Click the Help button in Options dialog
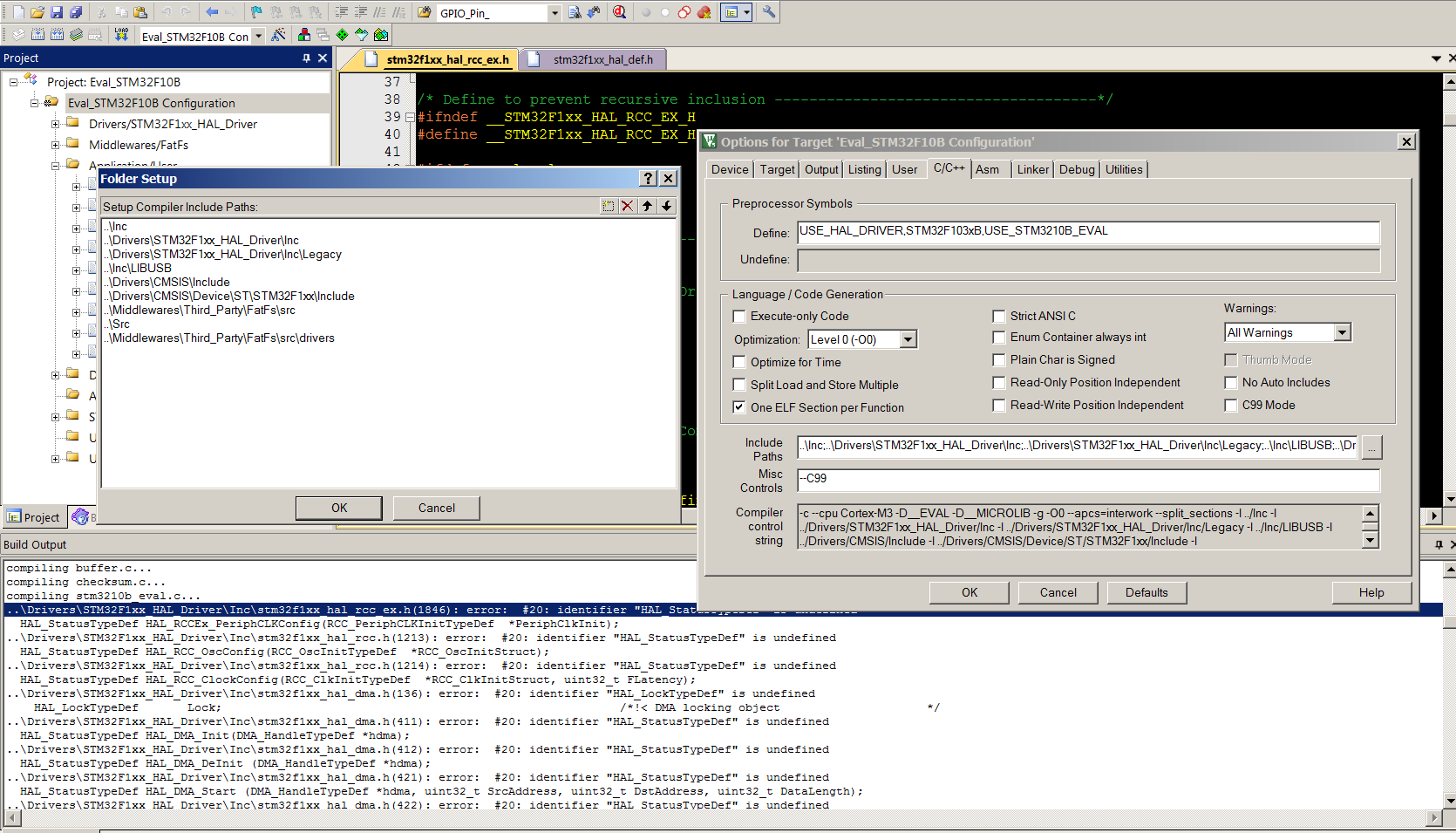 1371,592
